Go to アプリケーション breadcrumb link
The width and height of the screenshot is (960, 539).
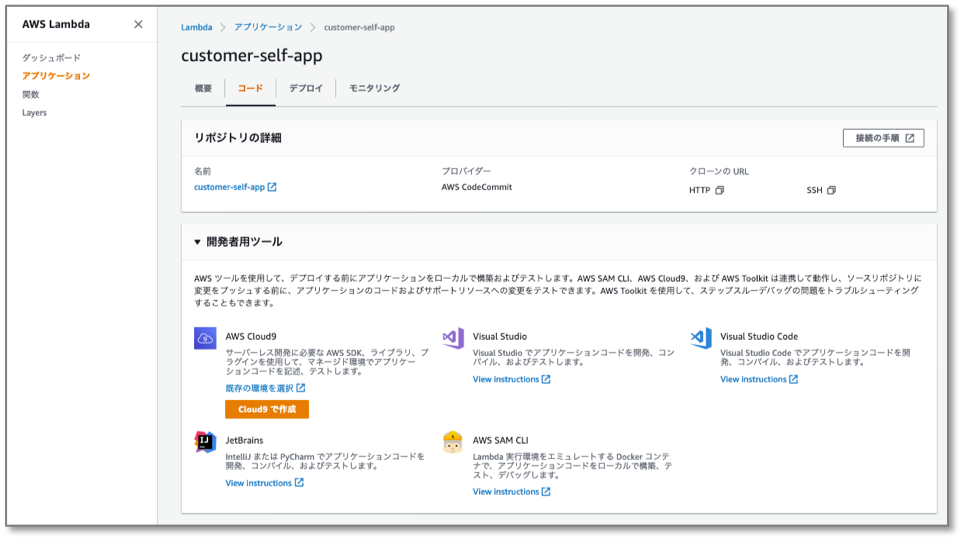[268, 28]
